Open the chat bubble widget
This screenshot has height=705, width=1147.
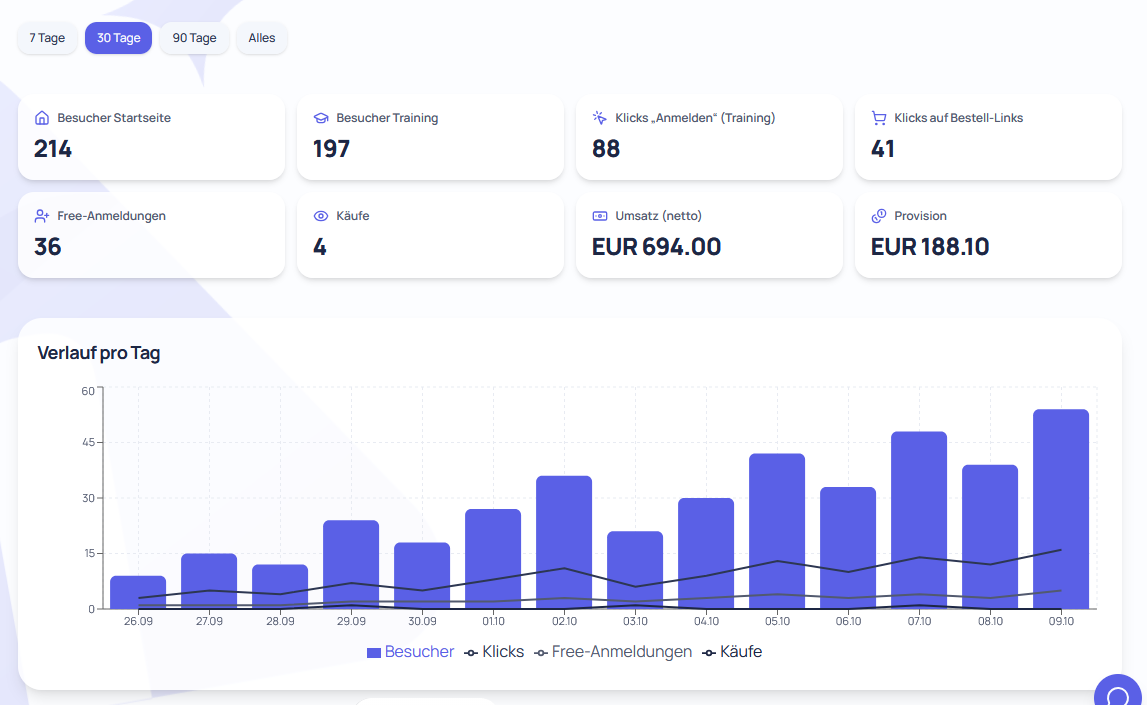[x=1118, y=692]
